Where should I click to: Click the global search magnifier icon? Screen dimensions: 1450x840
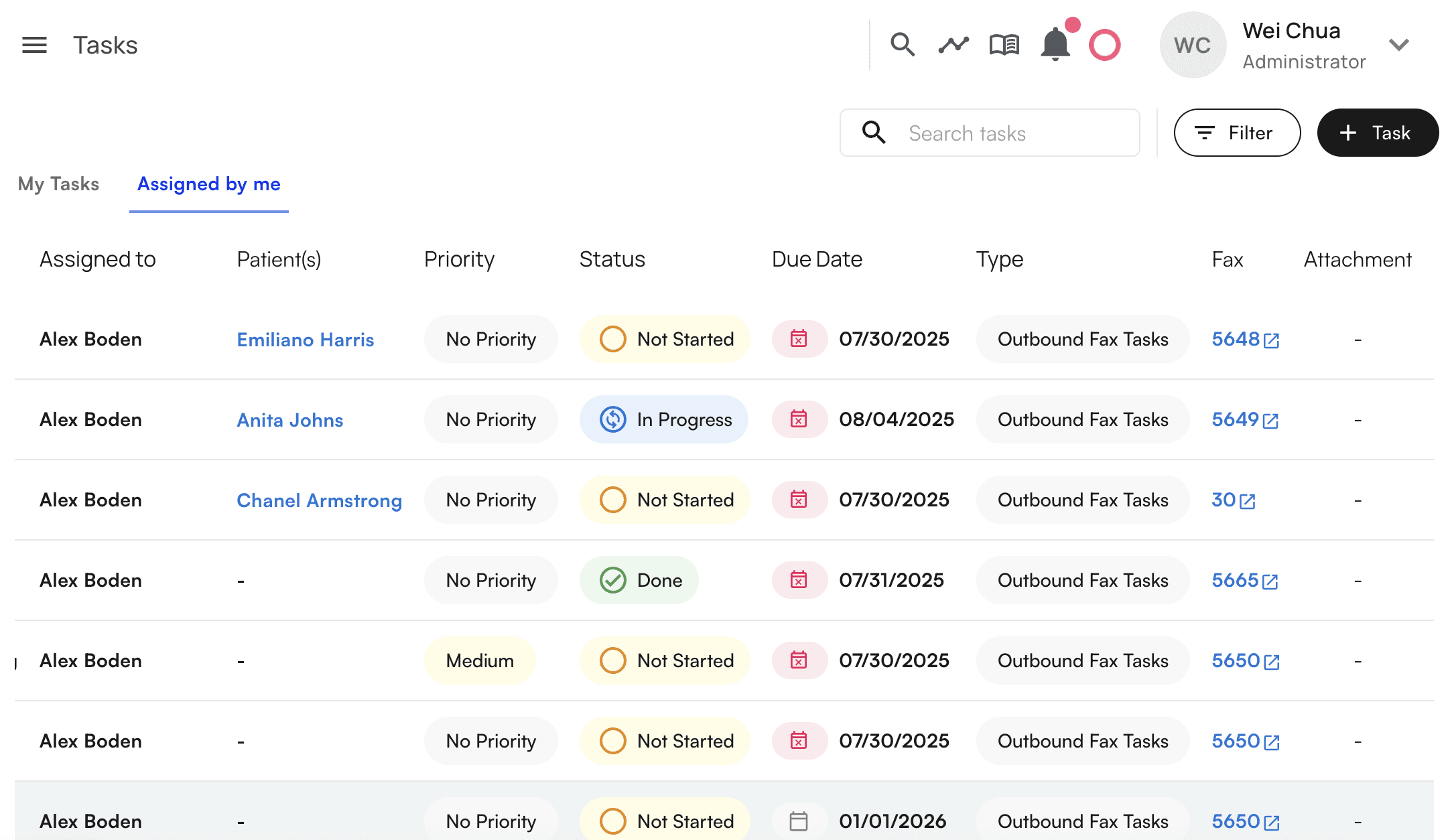coord(902,45)
